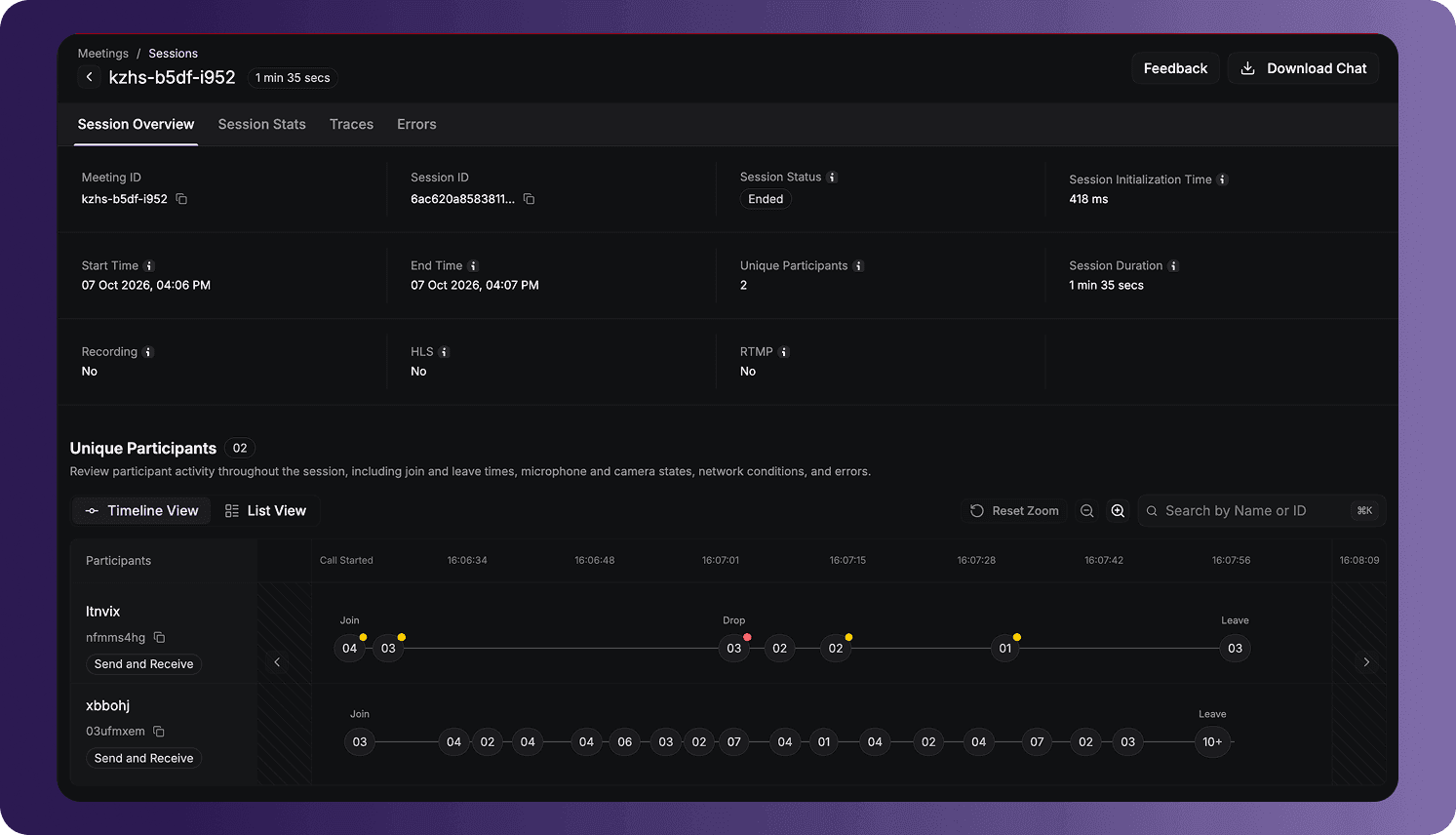Download the chat transcript
The width and height of the screenshot is (1456, 835).
pyautogui.click(x=1303, y=68)
